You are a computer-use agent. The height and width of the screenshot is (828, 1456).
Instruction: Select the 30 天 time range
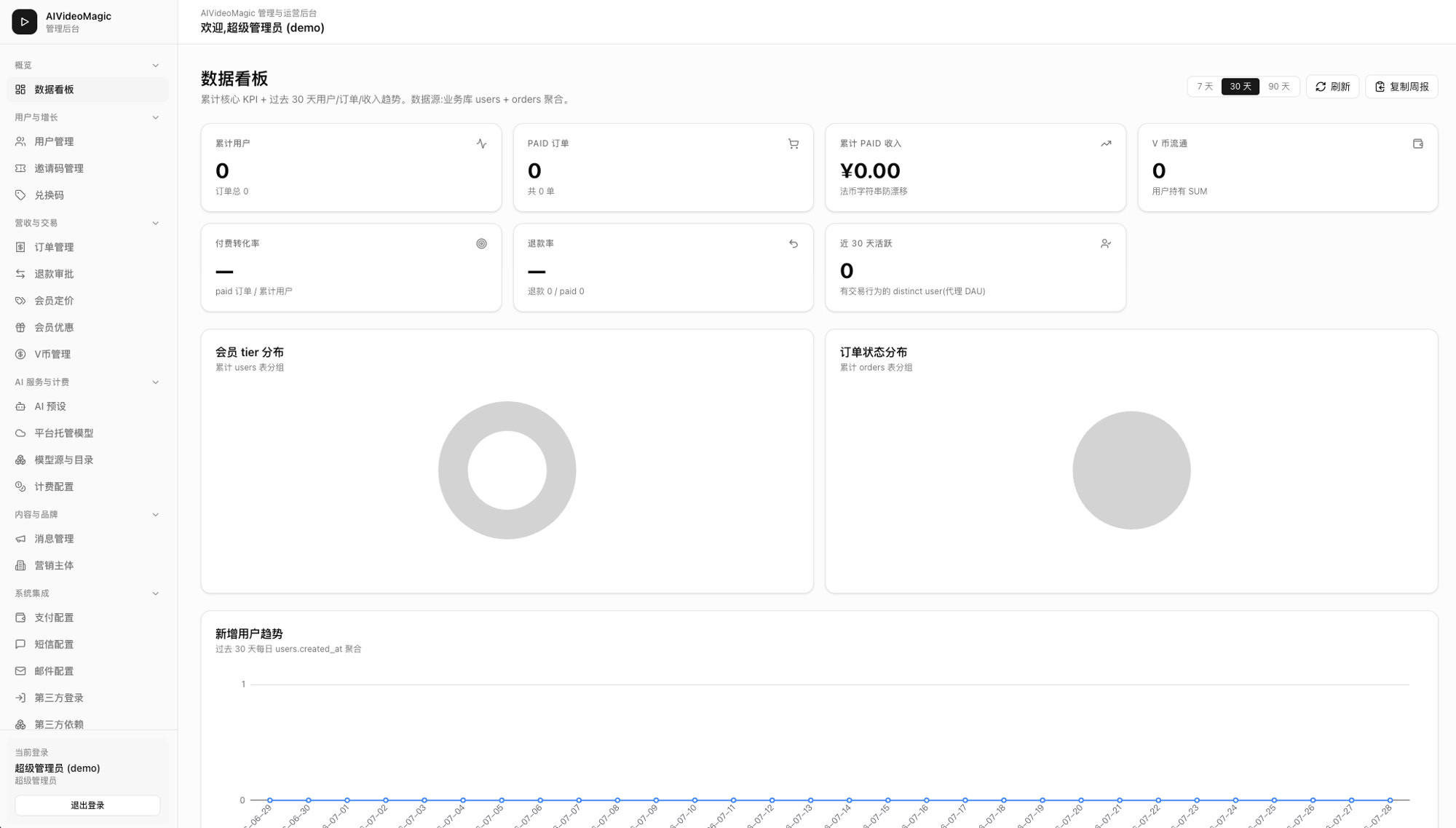click(x=1240, y=86)
